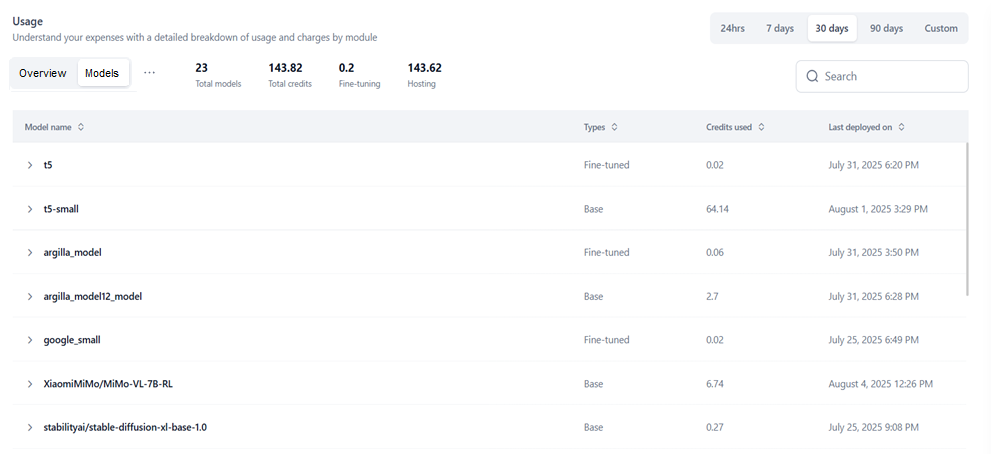The image size is (991, 454).
Task: Expand the argilla_model row
Action: tap(30, 253)
